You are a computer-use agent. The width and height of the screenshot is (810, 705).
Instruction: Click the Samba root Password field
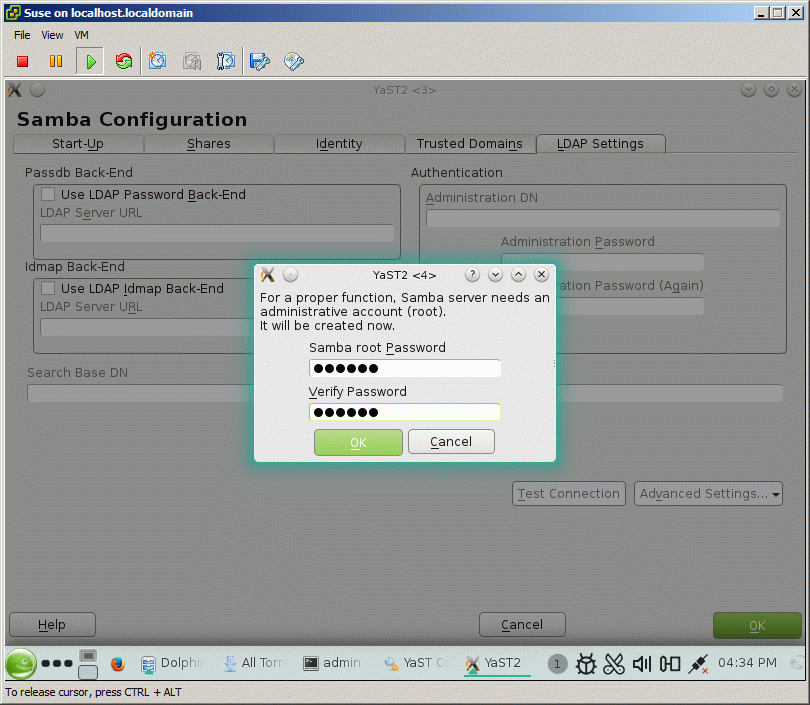click(404, 368)
